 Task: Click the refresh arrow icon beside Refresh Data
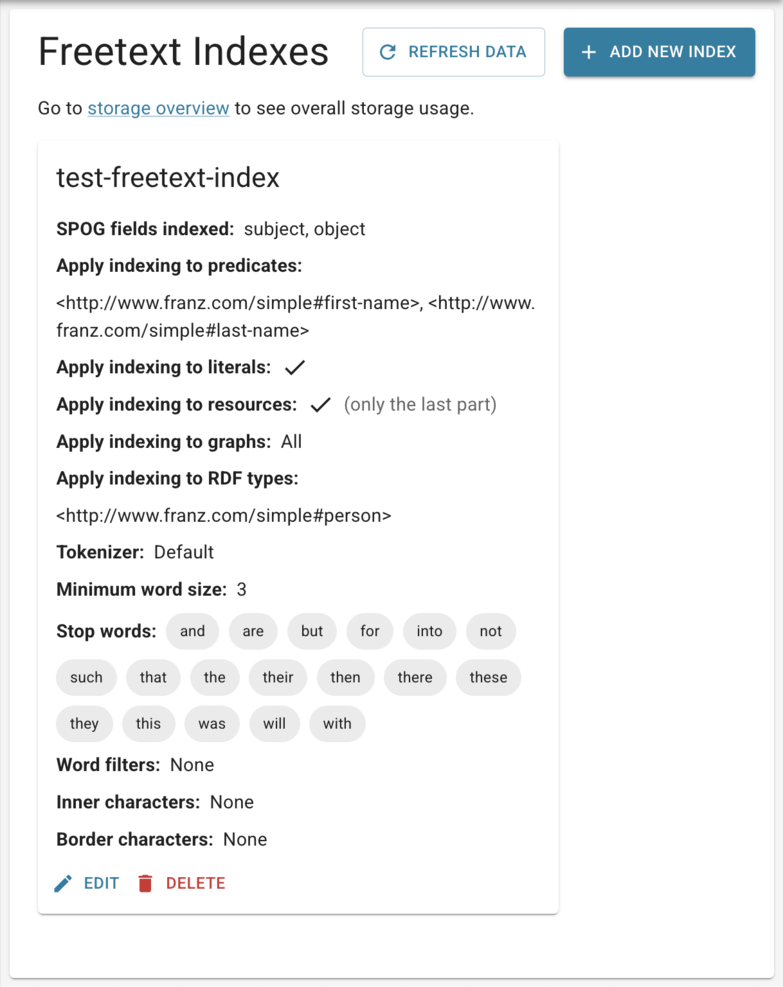pyautogui.click(x=388, y=52)
